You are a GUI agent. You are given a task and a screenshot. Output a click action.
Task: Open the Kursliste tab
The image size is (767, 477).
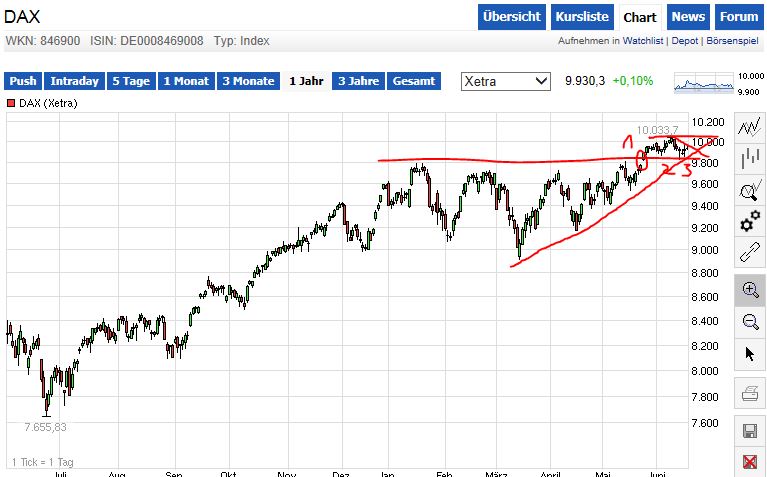coord(580,17)
